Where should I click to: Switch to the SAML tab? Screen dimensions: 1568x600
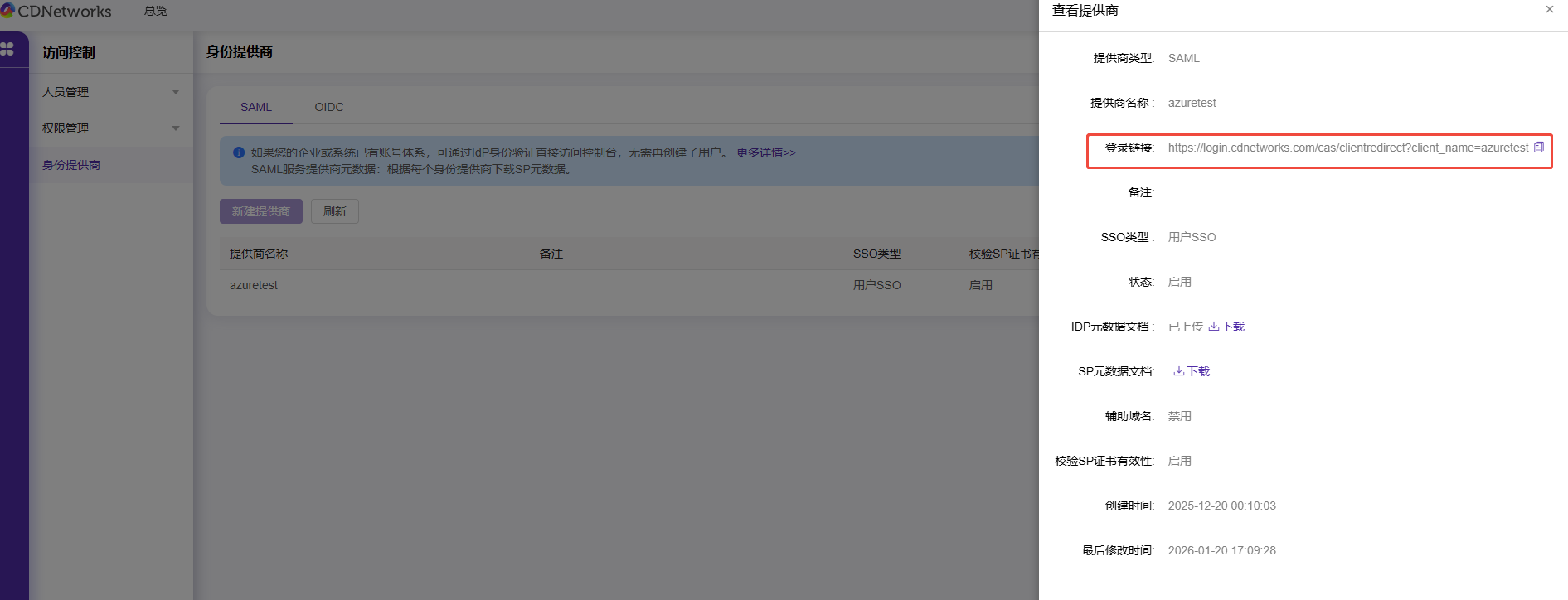pyautogui.click(x=255, y=107)
